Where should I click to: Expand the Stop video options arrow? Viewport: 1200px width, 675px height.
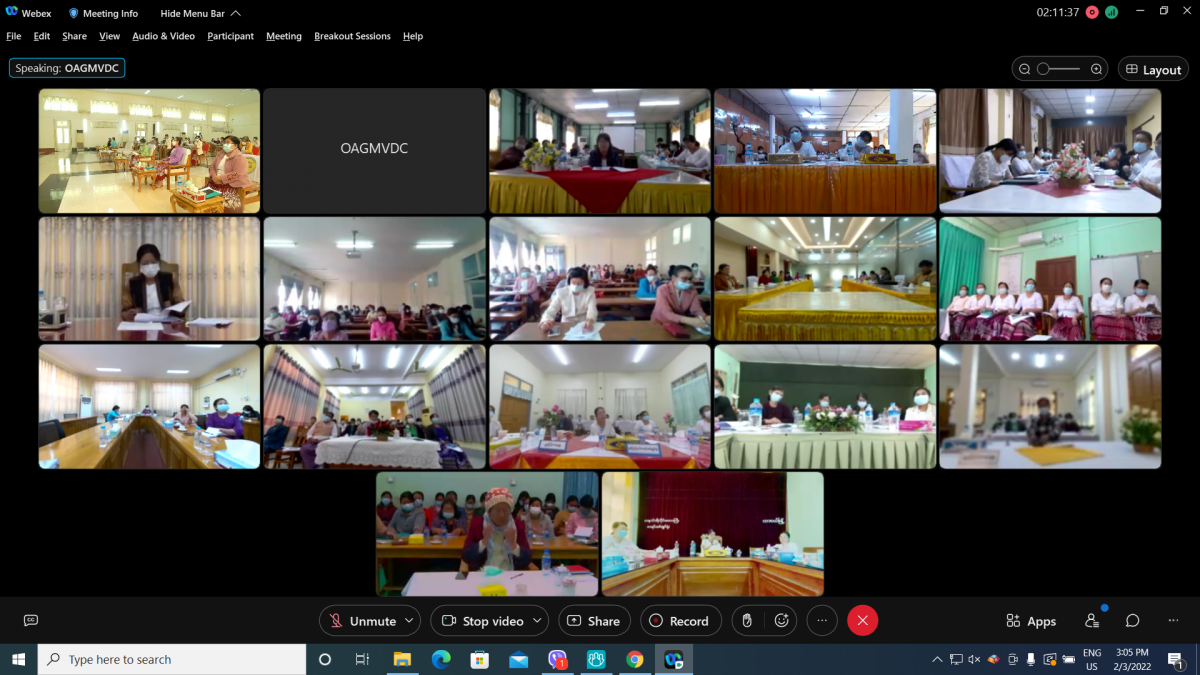coord(537,621)
